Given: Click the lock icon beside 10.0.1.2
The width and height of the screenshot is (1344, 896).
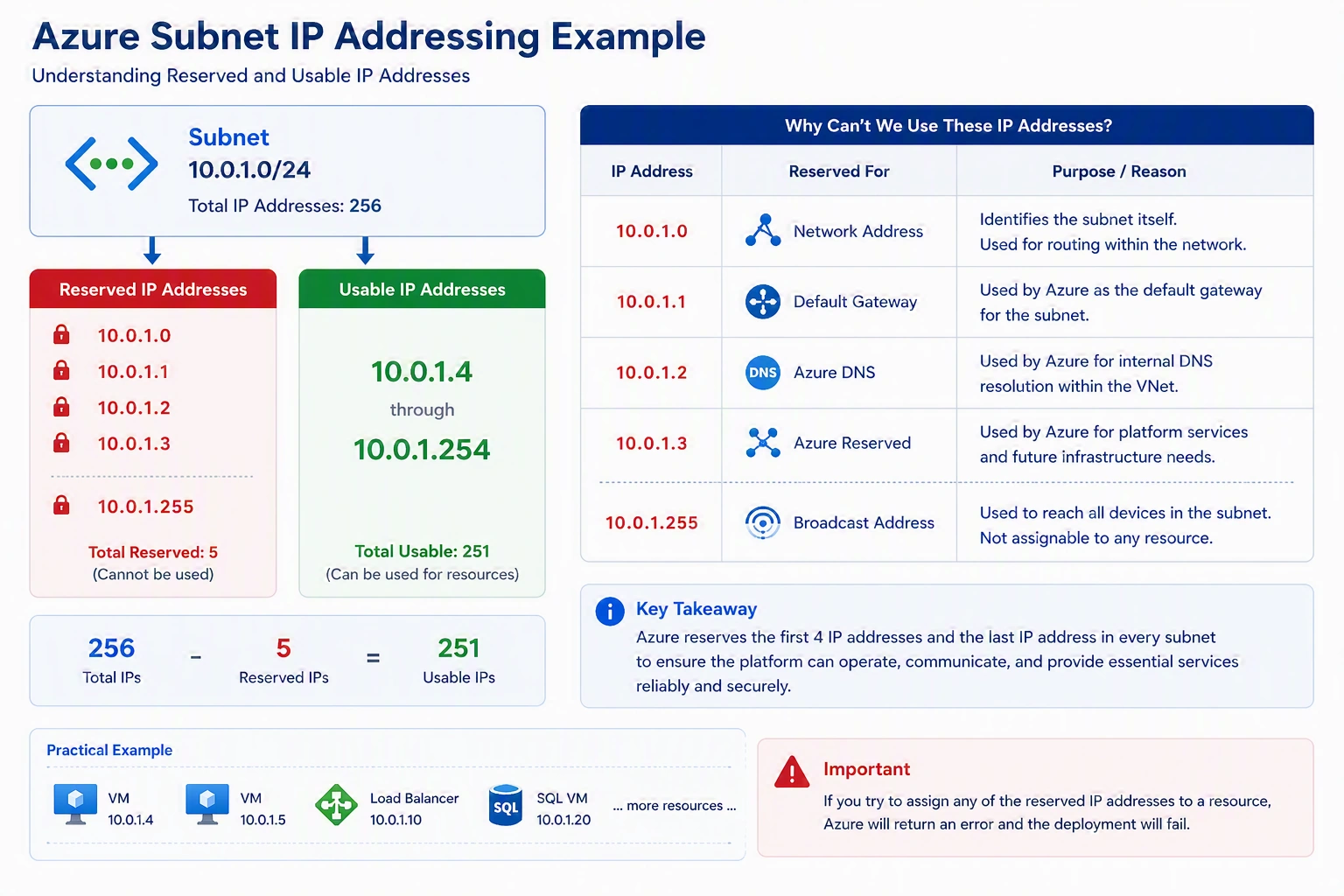Looking at the screenshot, I should (x=61, y=407).
